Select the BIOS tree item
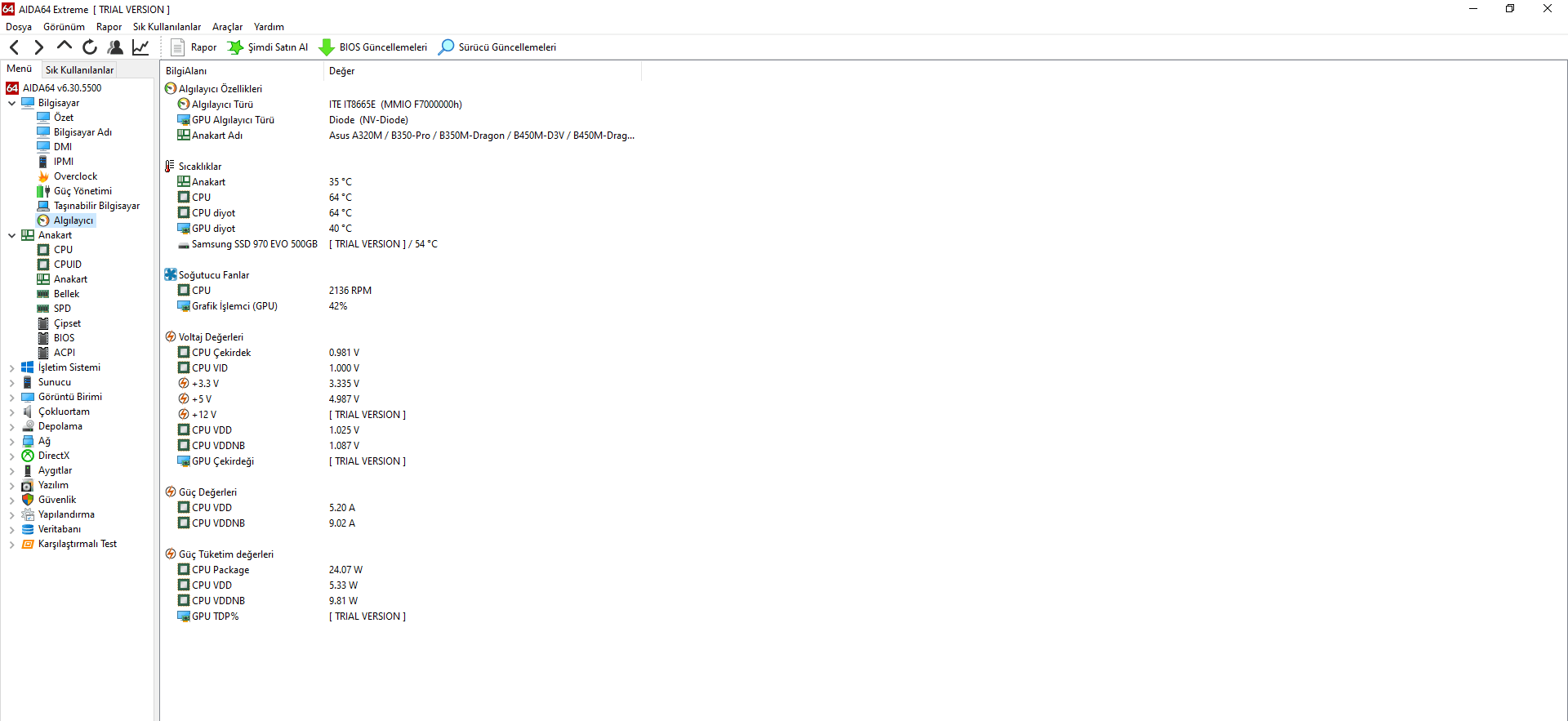The height and width of the screenshot is (721, 1568). [64, 338]
